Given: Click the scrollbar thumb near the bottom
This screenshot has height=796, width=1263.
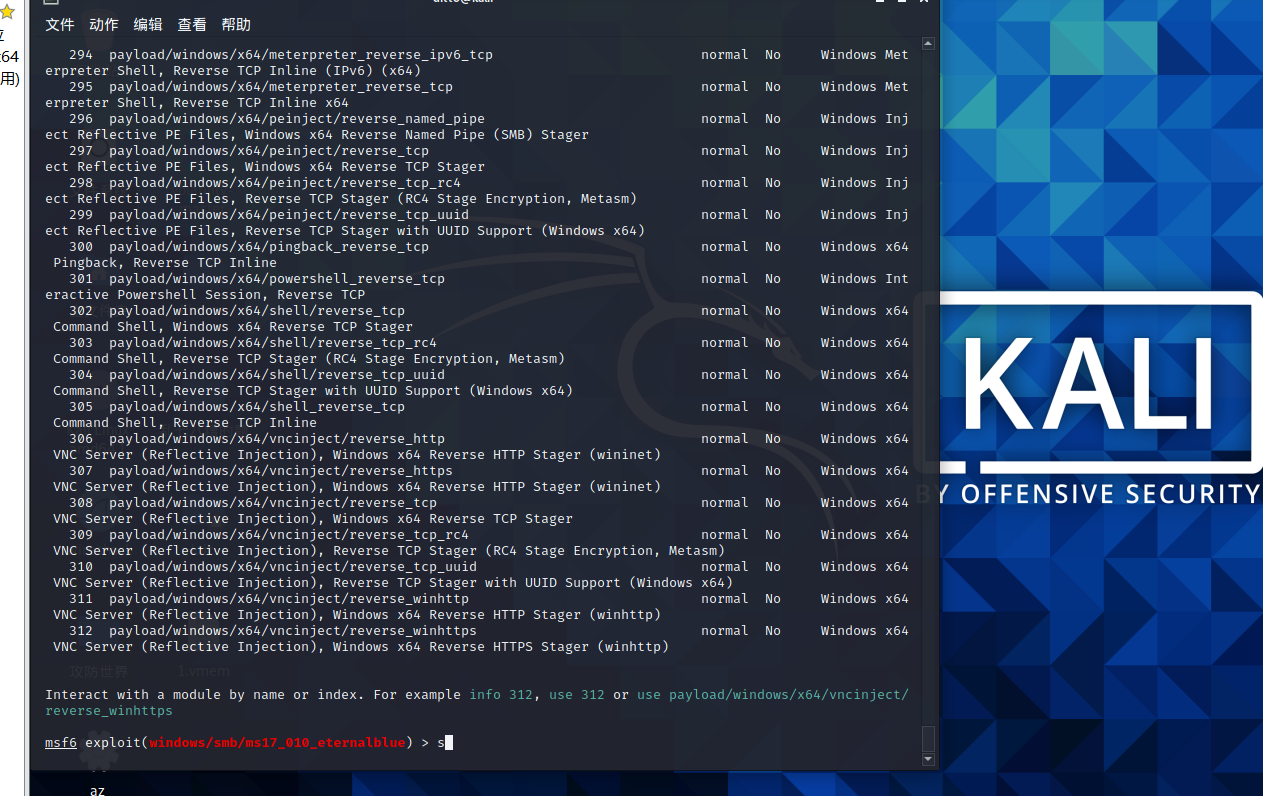Looking at the screenshot, I should [928, 739].
